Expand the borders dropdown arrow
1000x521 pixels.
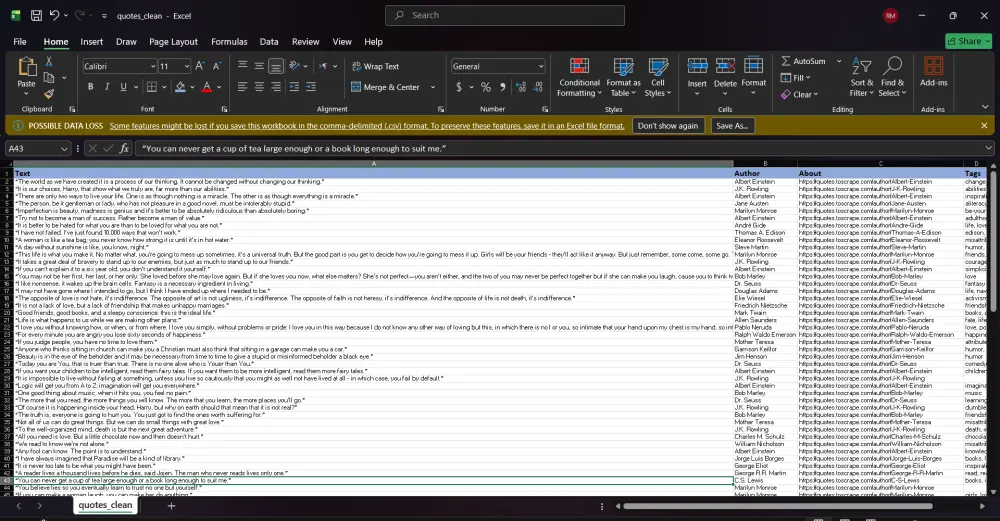point(164,87)
